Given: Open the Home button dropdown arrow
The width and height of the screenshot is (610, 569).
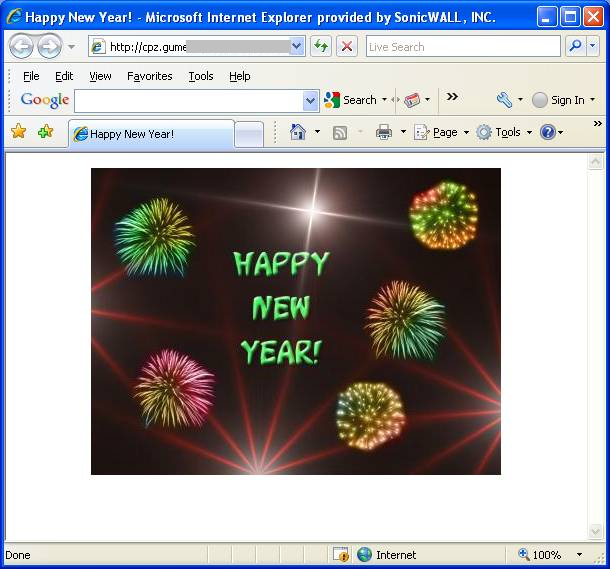Looking at the screenshot, I should (x=317, y=132).
